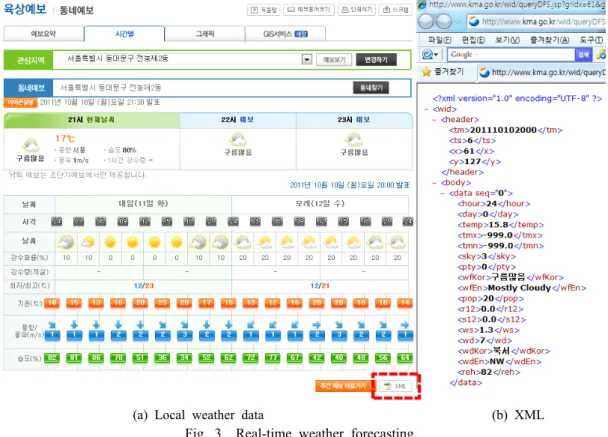Screen dimensions: 608x437
Task: Click the browser Forward button
Action: coord(444,21)
